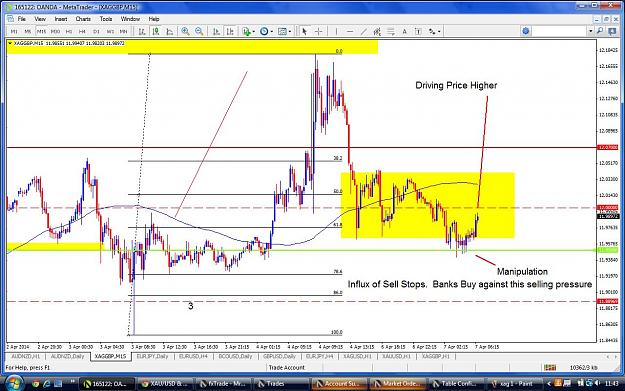Open the Window menu
The width and height of the screenshot is (625, 391).
(x=130, y=19)
